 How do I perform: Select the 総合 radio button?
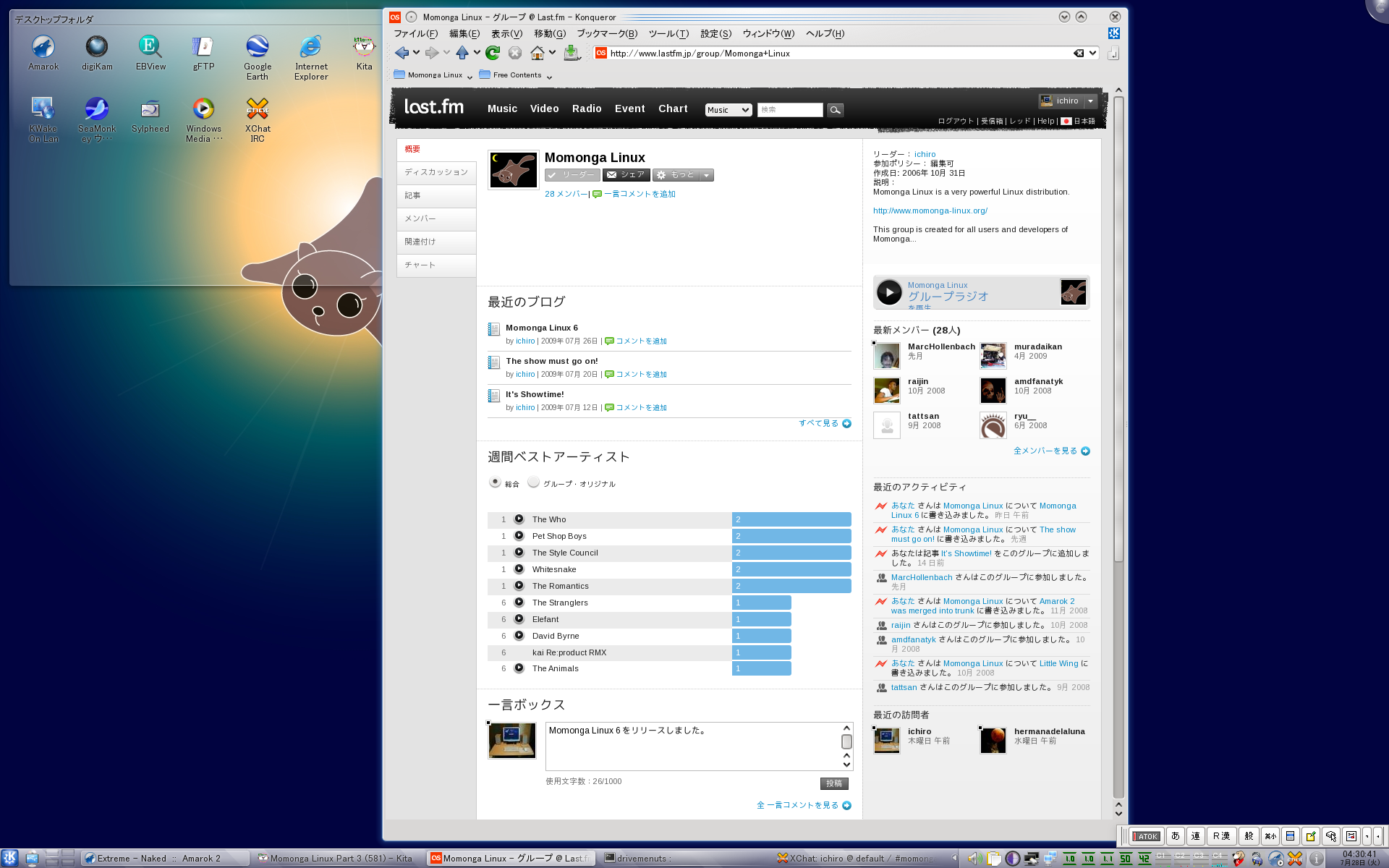[495, 482]
